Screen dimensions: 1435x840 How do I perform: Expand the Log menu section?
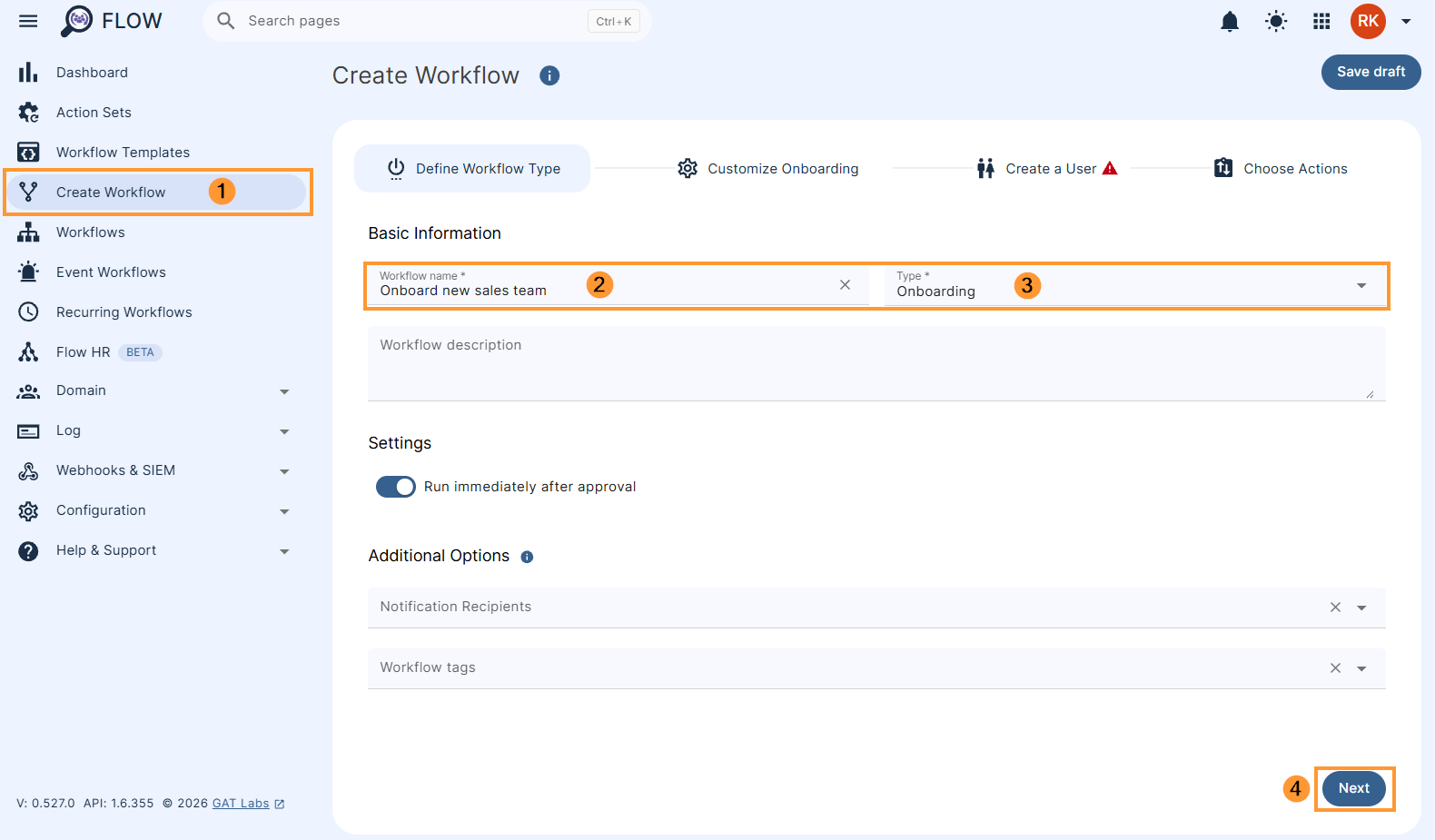coord(284,432)
